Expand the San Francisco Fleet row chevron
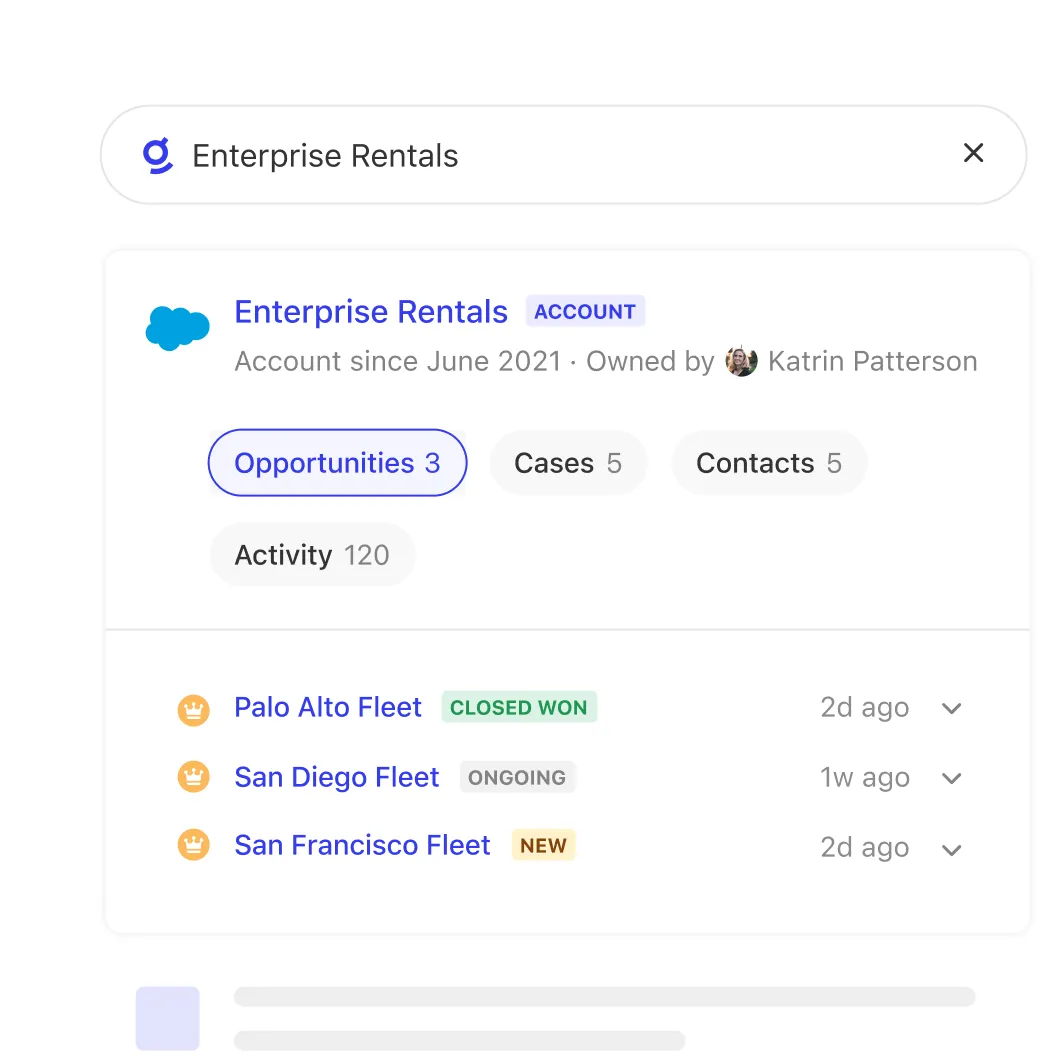This screenshot has width=1060, height=1060. click(951, 850)
